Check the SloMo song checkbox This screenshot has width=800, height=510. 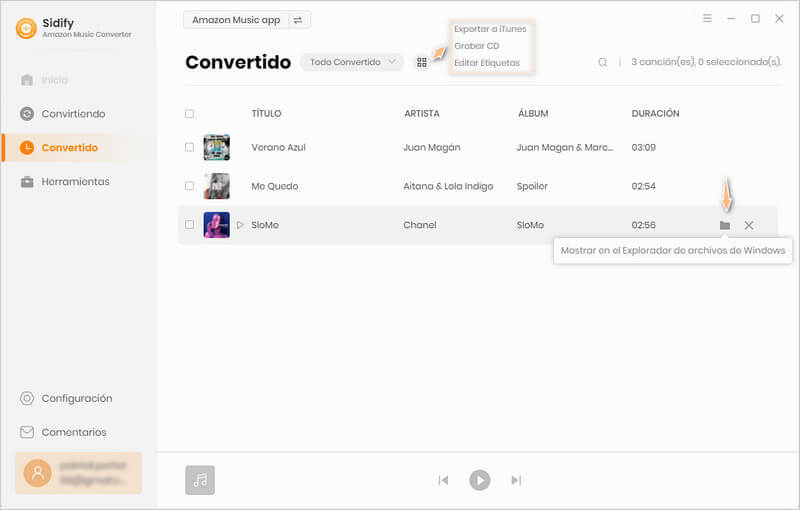pyautogui.click(x=189, y=225)
